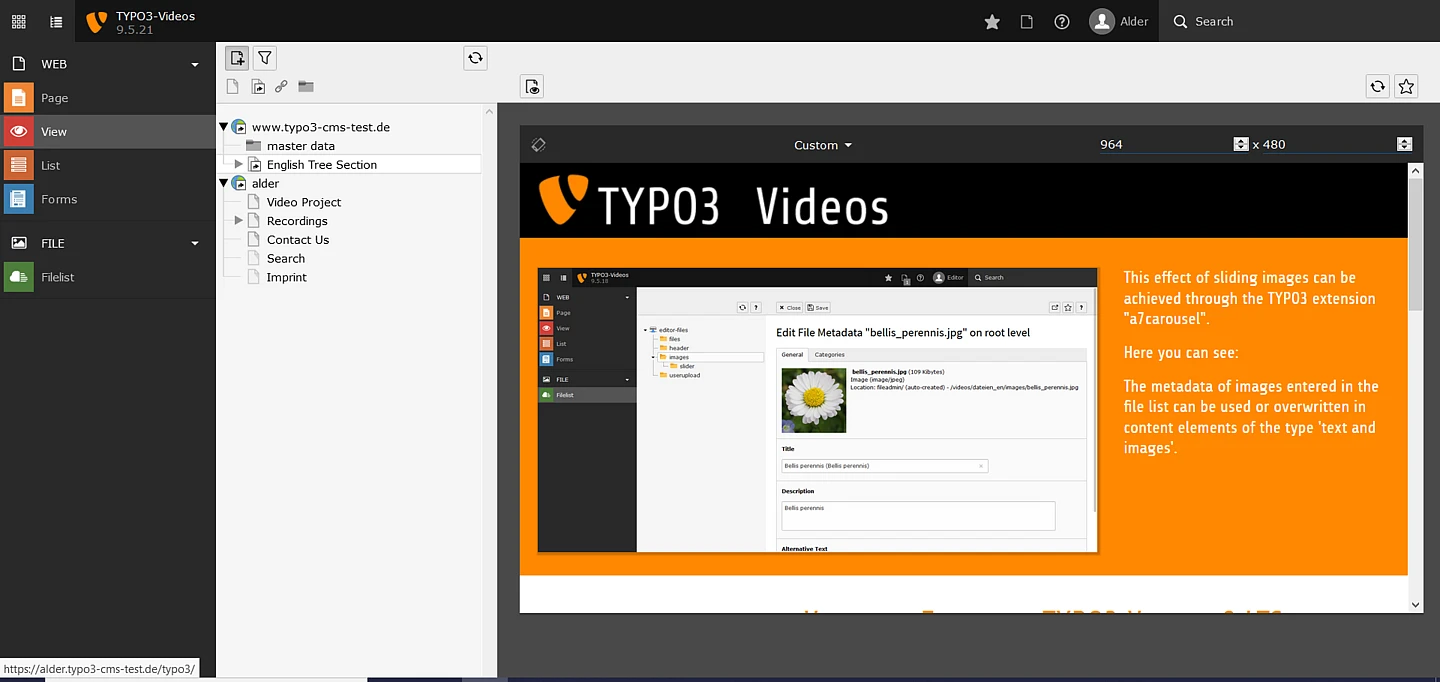Toggle the module menu list view icon

point(56,21)
